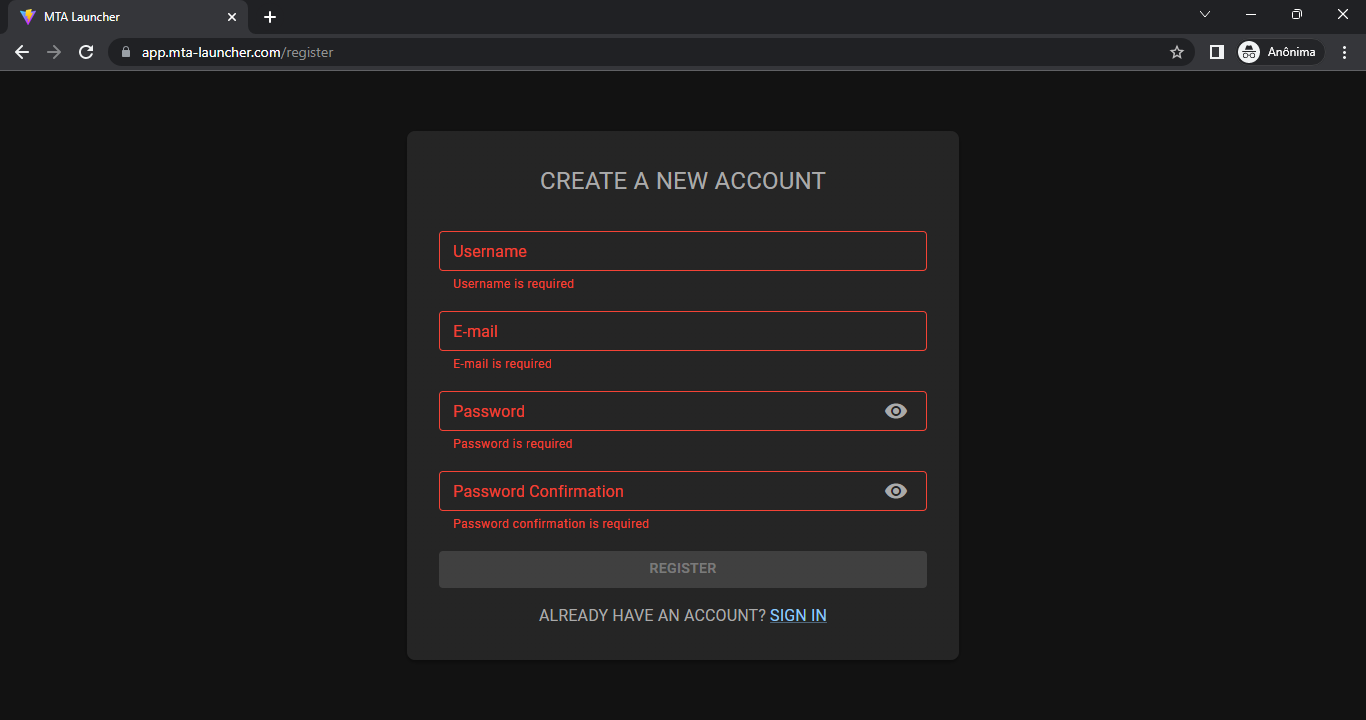Open the Chrome three-dot menu
The width and height of the screenshot is (1366, 720).
pos(1345,52)
